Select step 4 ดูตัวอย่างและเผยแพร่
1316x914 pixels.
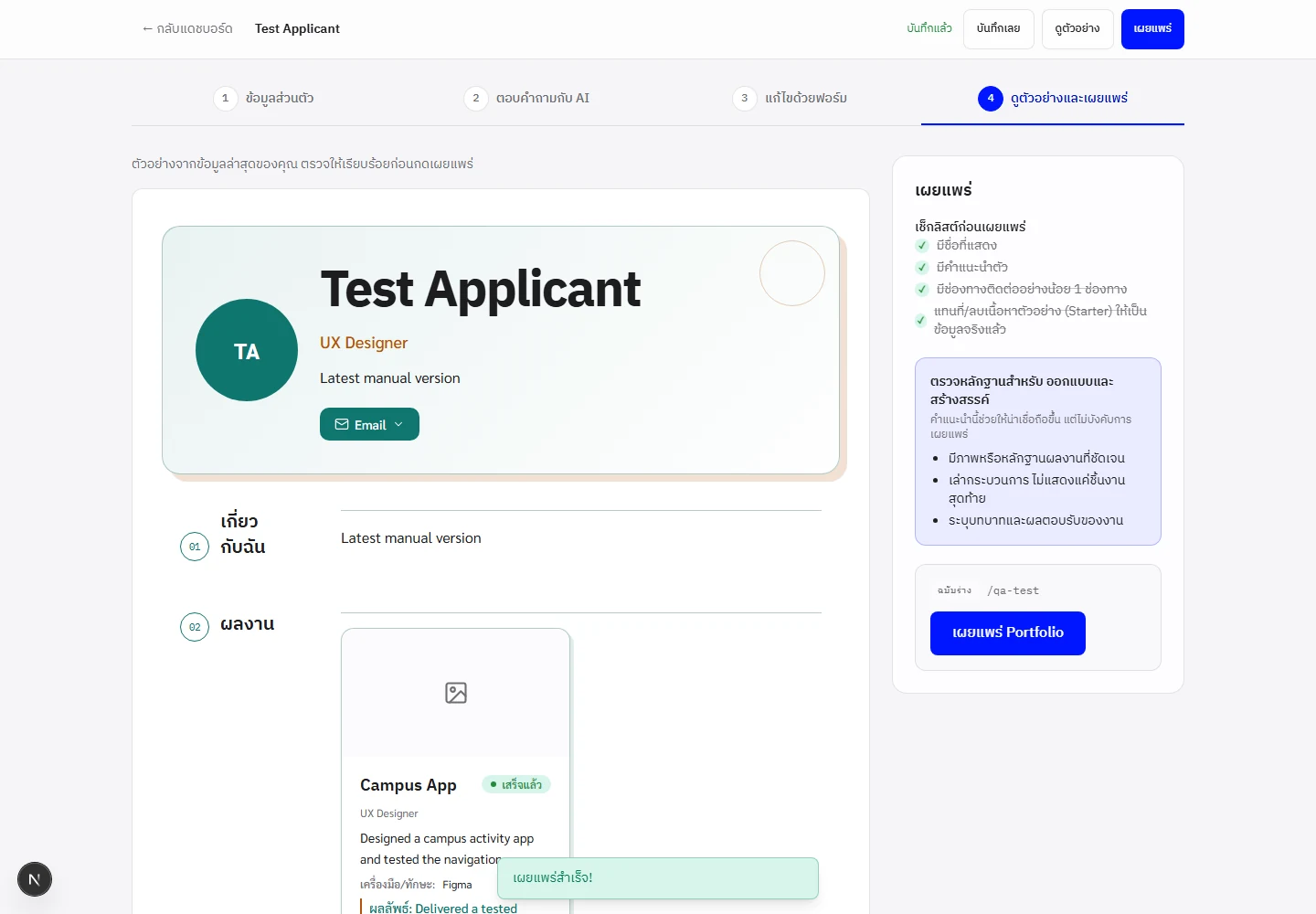1053,98
